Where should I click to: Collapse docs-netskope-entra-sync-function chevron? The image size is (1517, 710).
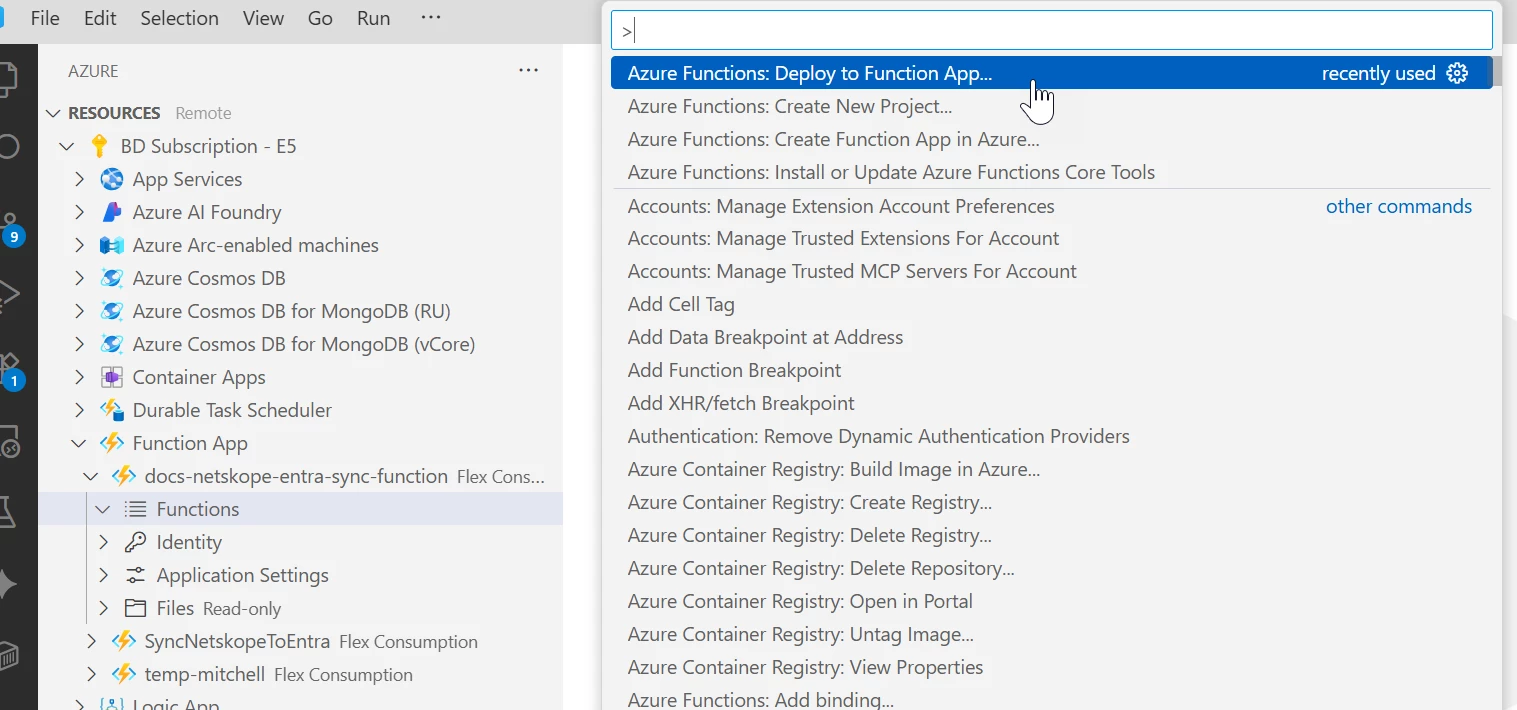click(x=92, y=476)
